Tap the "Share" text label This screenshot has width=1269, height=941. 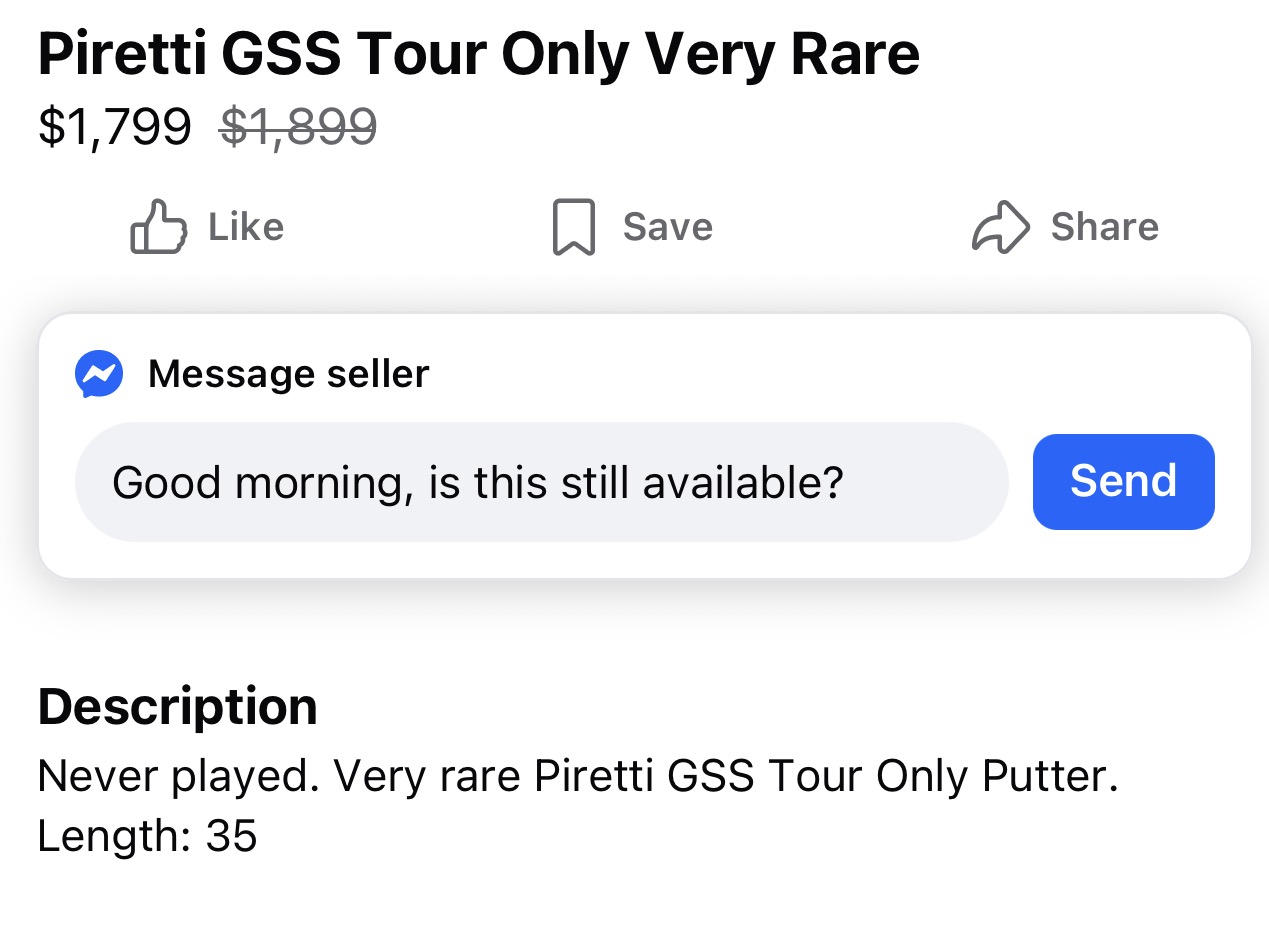1104,227
